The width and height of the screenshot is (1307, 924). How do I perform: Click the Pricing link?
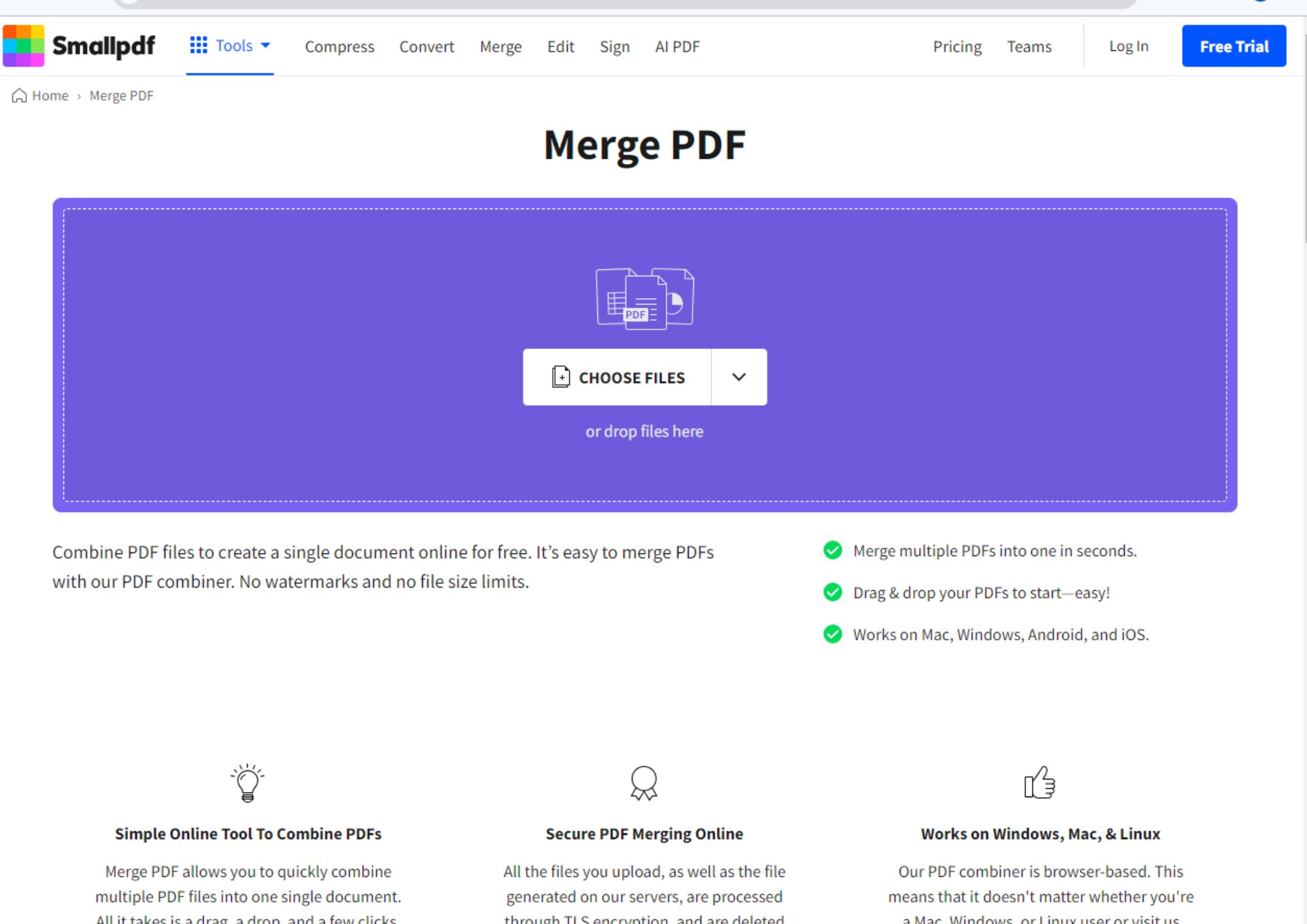(956, 46)
